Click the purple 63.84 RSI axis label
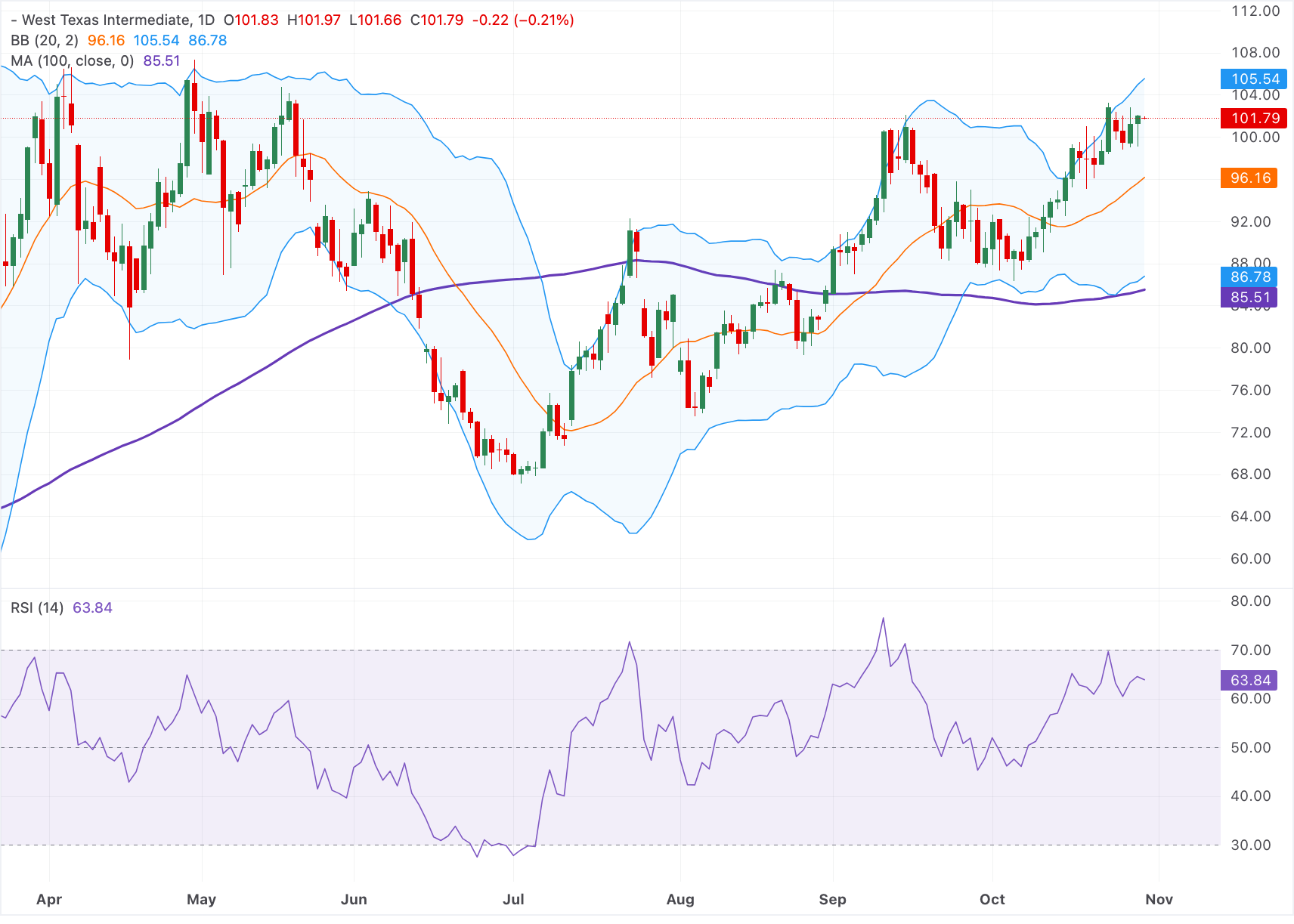 click(1249, 681)
